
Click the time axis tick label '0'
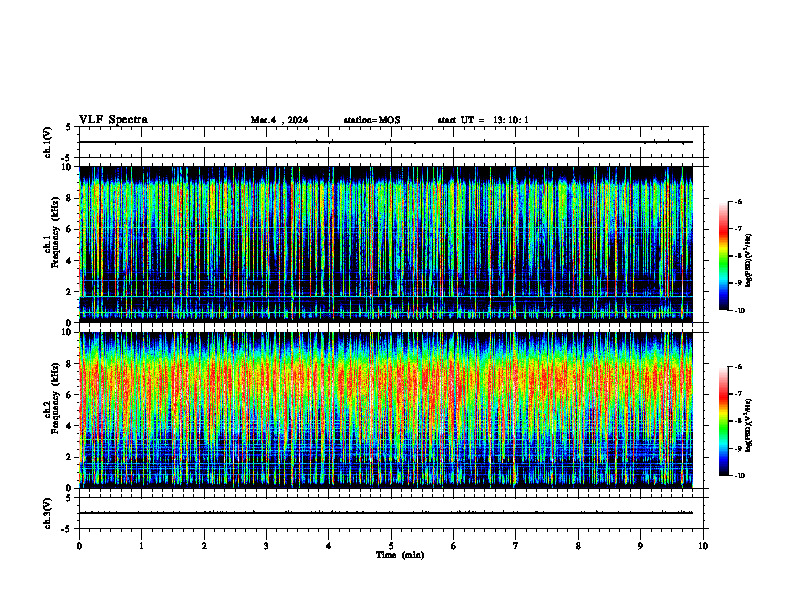pyautogui.click(x=79, y=546)
